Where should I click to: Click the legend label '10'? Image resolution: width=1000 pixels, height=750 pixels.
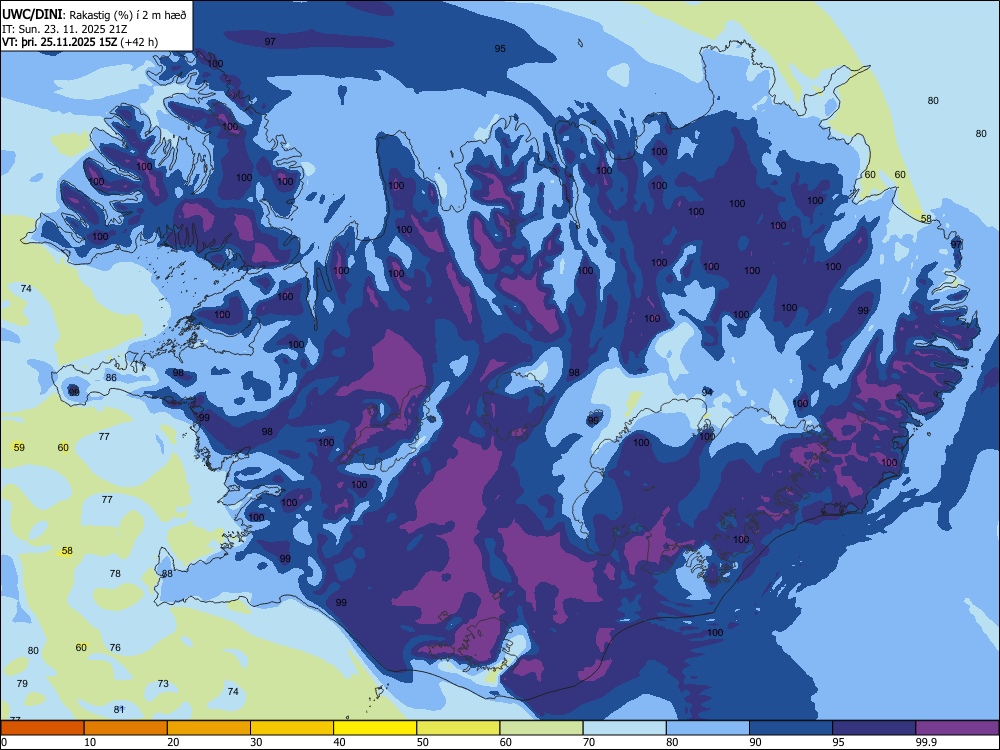[90, 742]
